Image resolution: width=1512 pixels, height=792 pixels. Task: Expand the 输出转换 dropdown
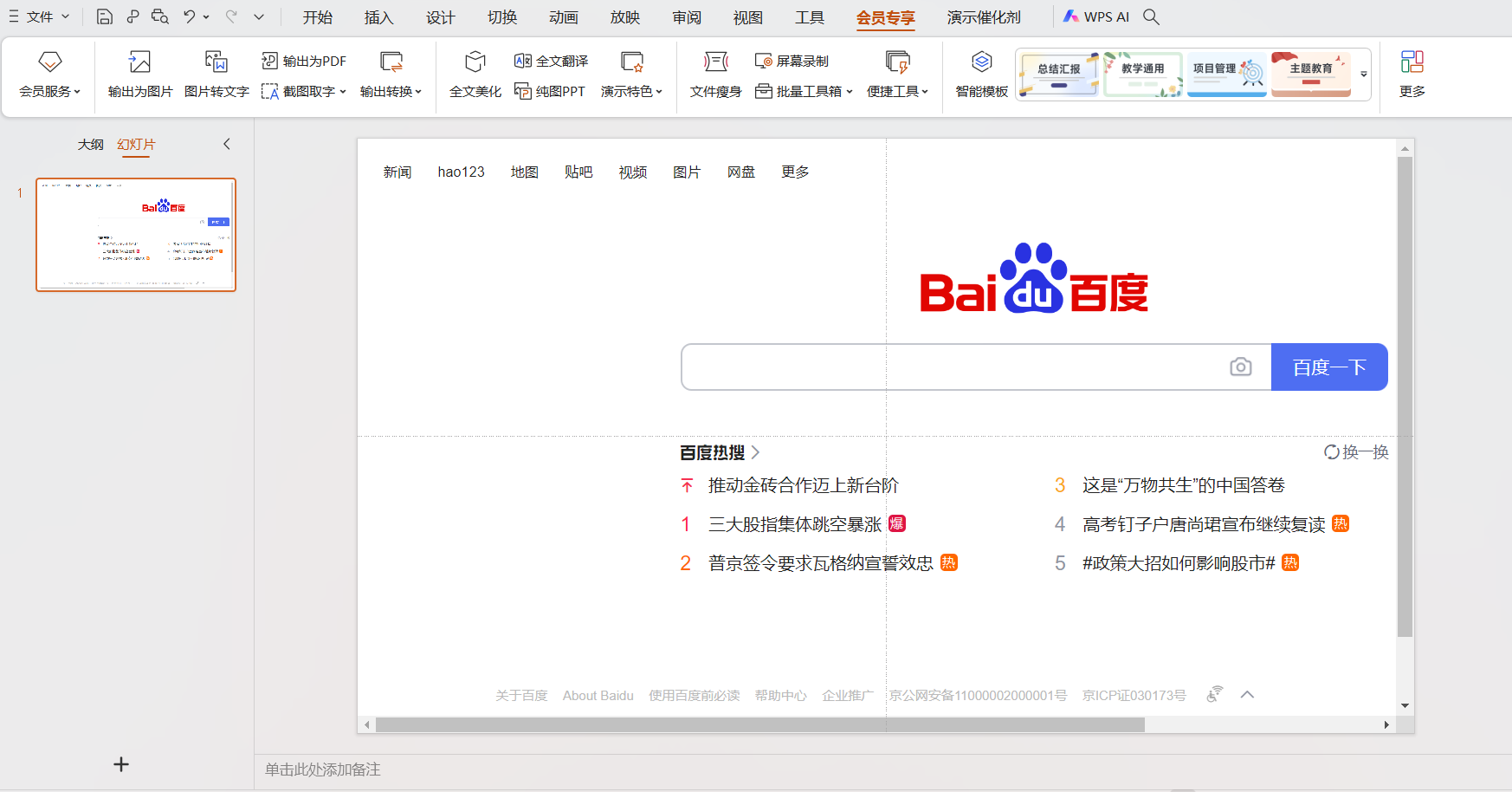[418, 92]
